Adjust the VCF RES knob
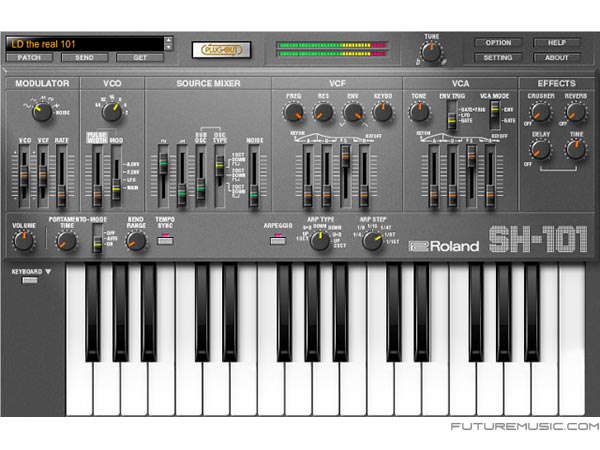The image size is (600, 450). [x=323, y=112]
